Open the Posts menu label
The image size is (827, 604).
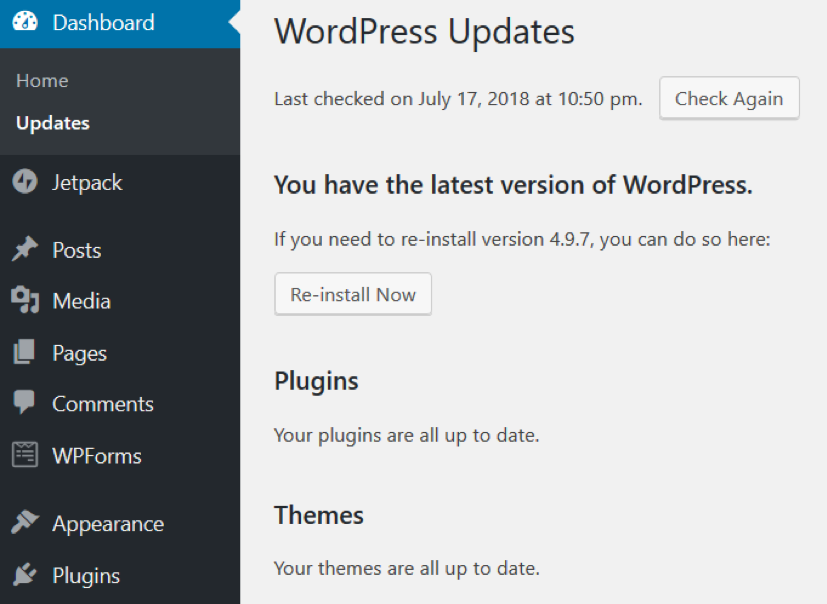point(76,250)
